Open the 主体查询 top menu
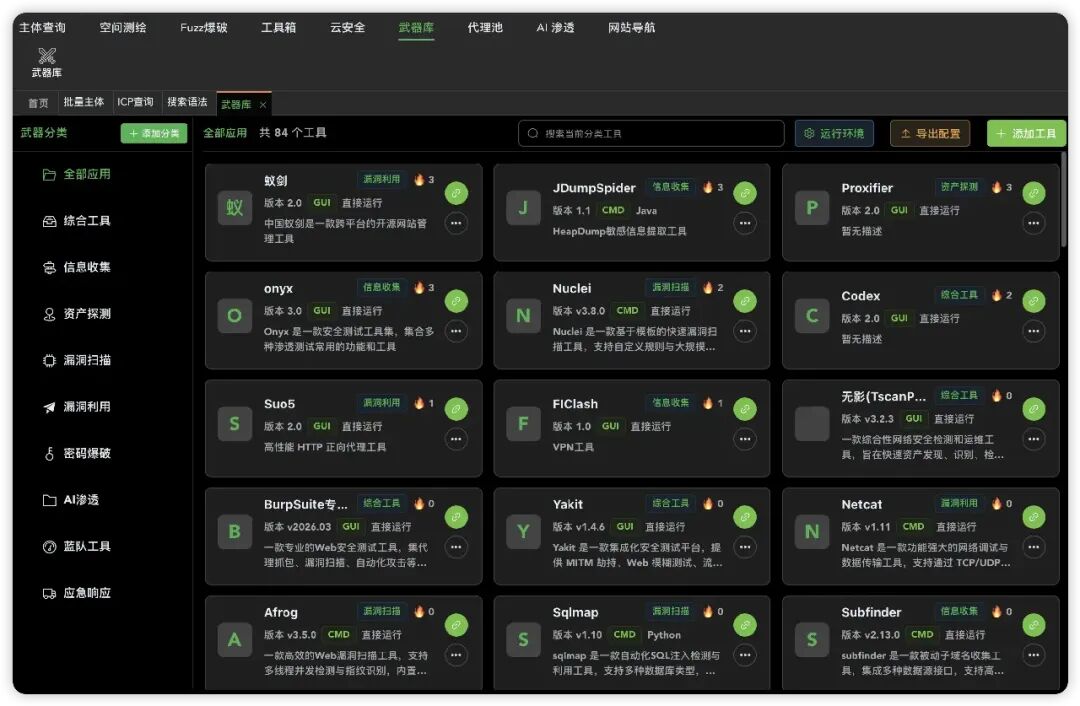The width and height of the screenshot is (1080, 706). [42, 28]
